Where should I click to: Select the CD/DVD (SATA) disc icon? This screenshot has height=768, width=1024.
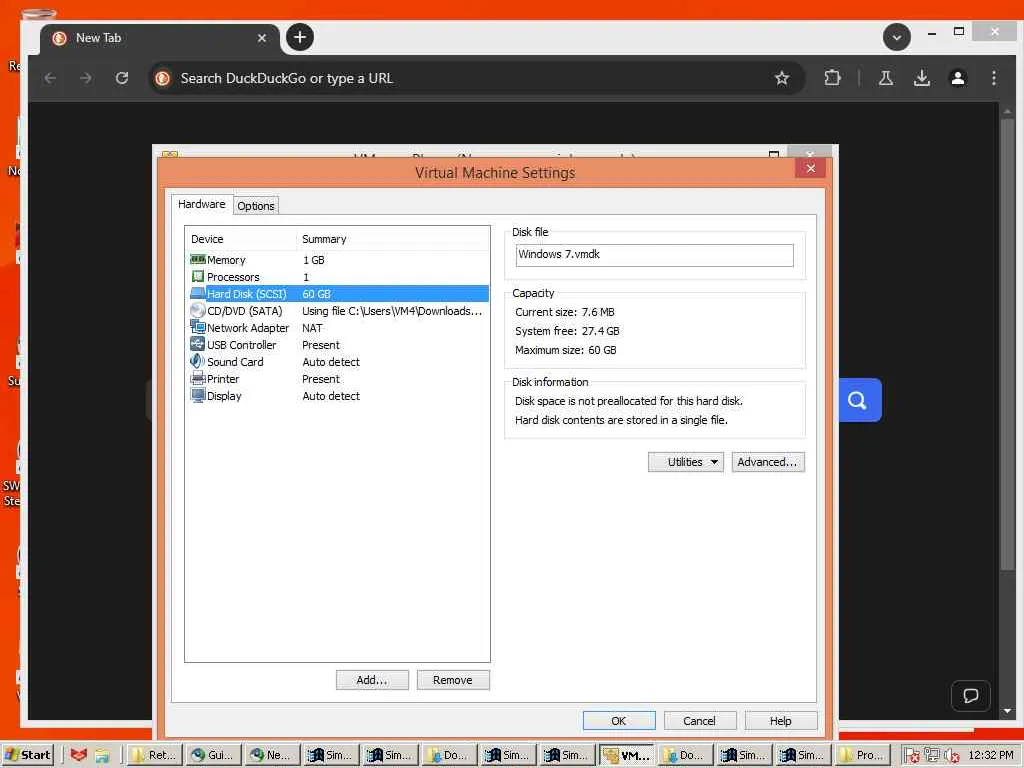[x=198, y=310]
